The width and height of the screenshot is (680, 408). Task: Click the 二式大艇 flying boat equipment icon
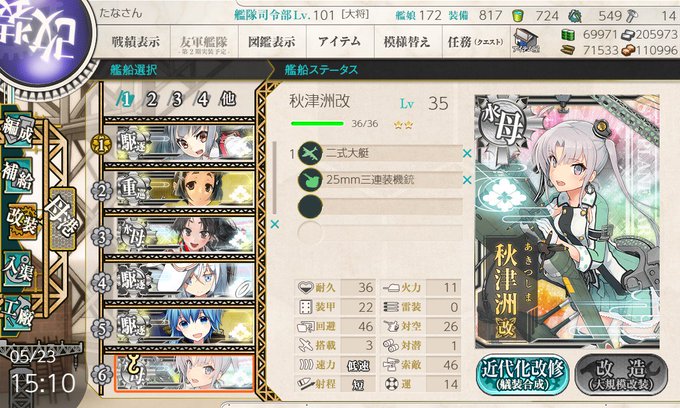[x=310, y=153]
